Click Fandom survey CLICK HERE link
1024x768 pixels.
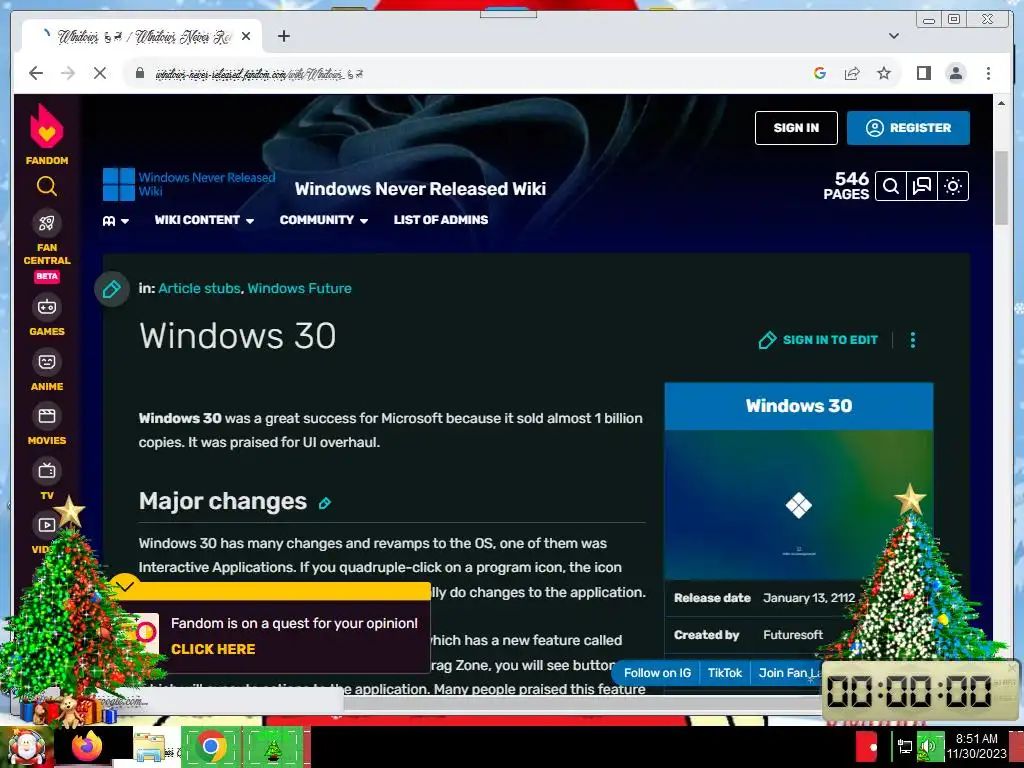pyautogui.click(x=213, y=649)
